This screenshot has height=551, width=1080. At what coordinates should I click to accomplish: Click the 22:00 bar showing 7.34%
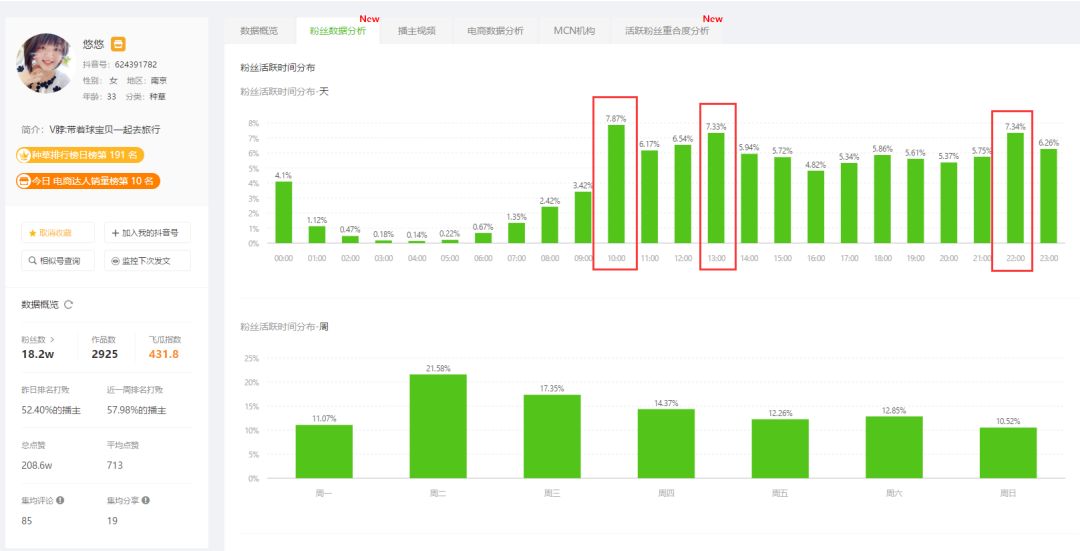tap(1015, 188)
